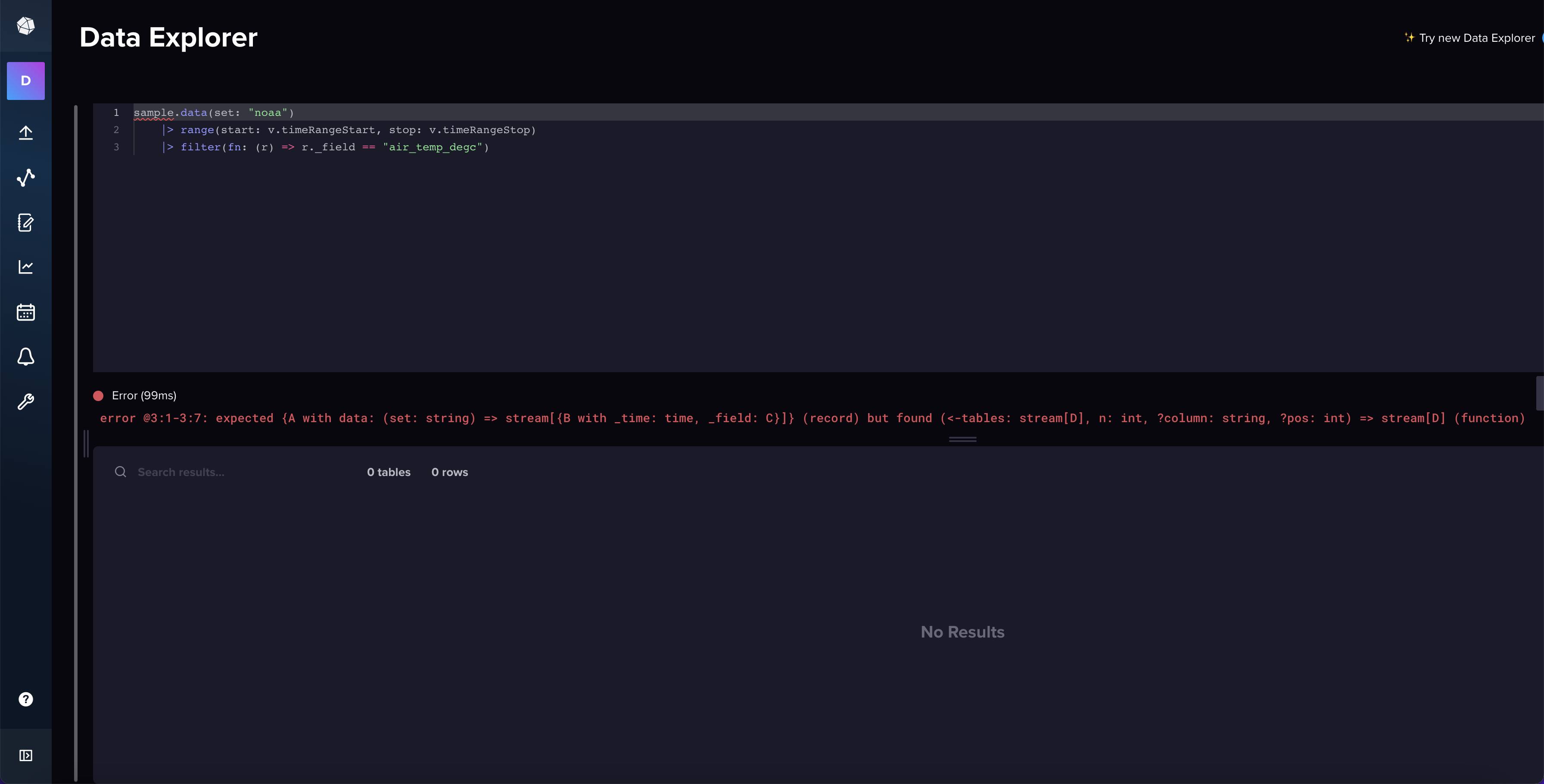The height and width of the screenshot is (784, 1544).
Task: Open the Load Data upload icon
Action: pyautogui.click(x=26, y=133)
